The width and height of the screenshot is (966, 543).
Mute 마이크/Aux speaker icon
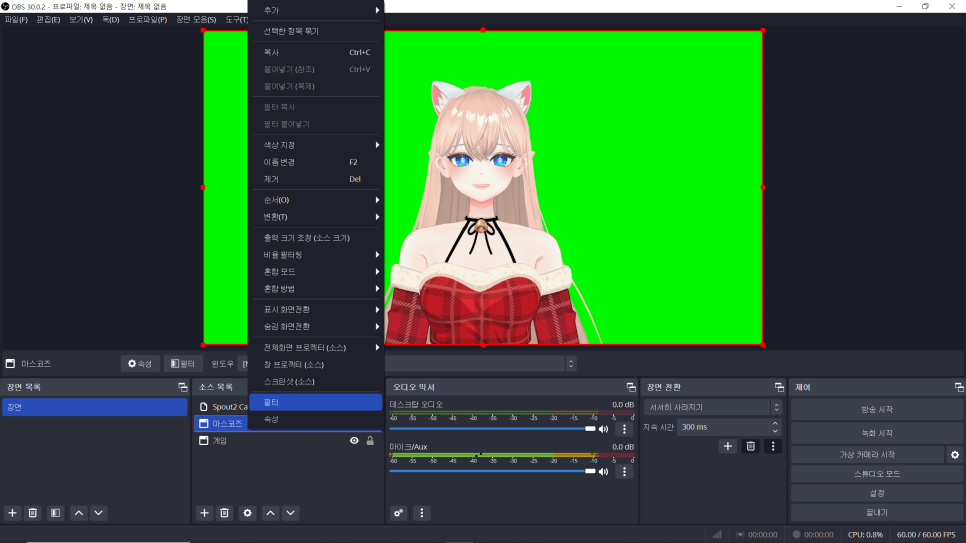(x=604, y=472)
